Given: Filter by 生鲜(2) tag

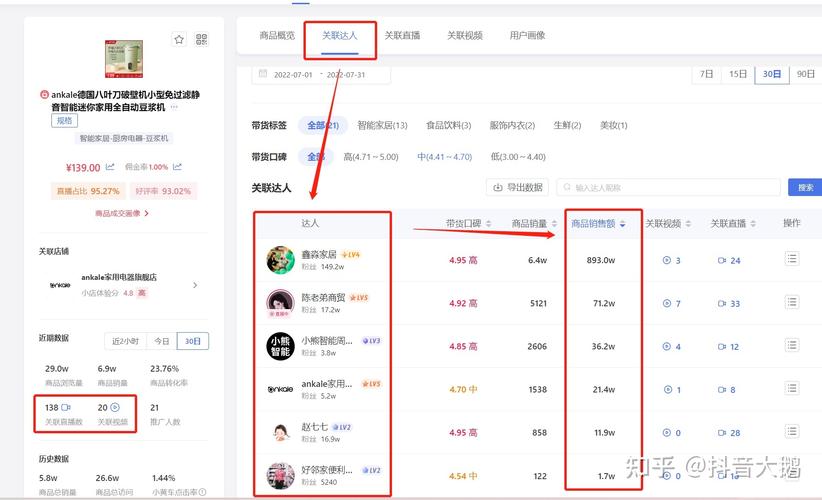Looking at the screenshot, I should pyautogui.click(x=567, y=125).
